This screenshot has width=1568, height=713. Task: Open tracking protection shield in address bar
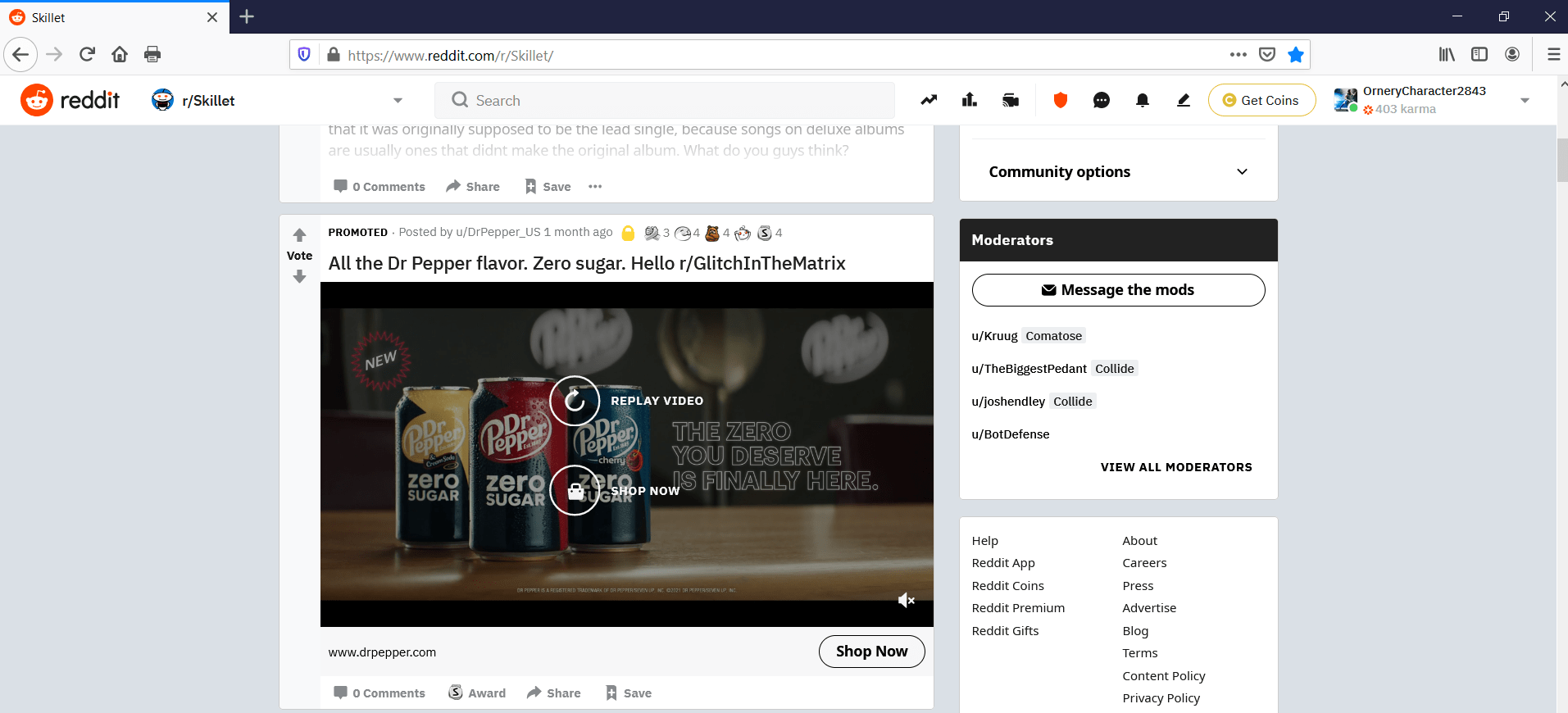tap(304, 55)
